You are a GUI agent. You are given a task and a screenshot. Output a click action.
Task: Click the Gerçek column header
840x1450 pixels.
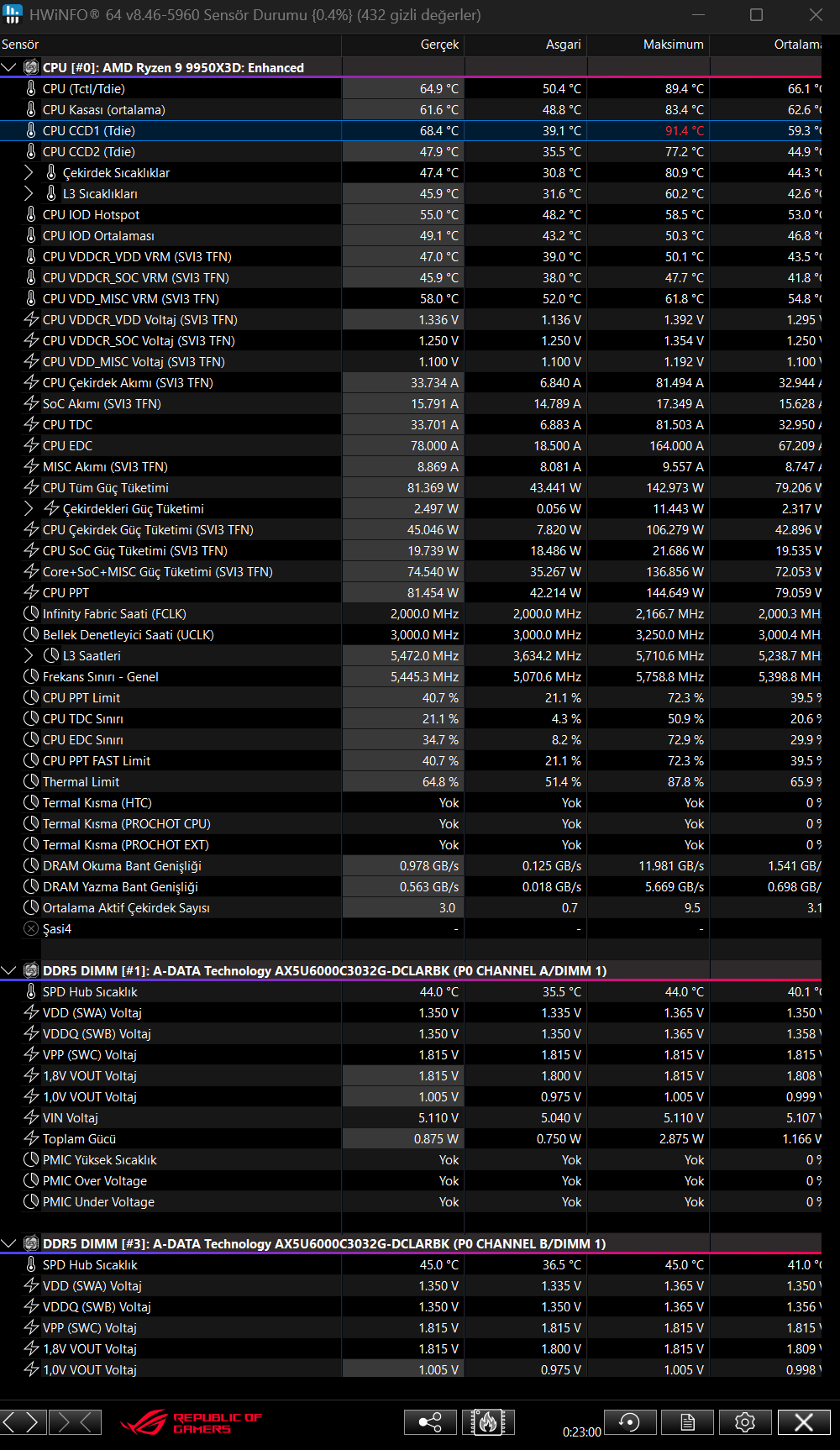click(x=403, y=45)
